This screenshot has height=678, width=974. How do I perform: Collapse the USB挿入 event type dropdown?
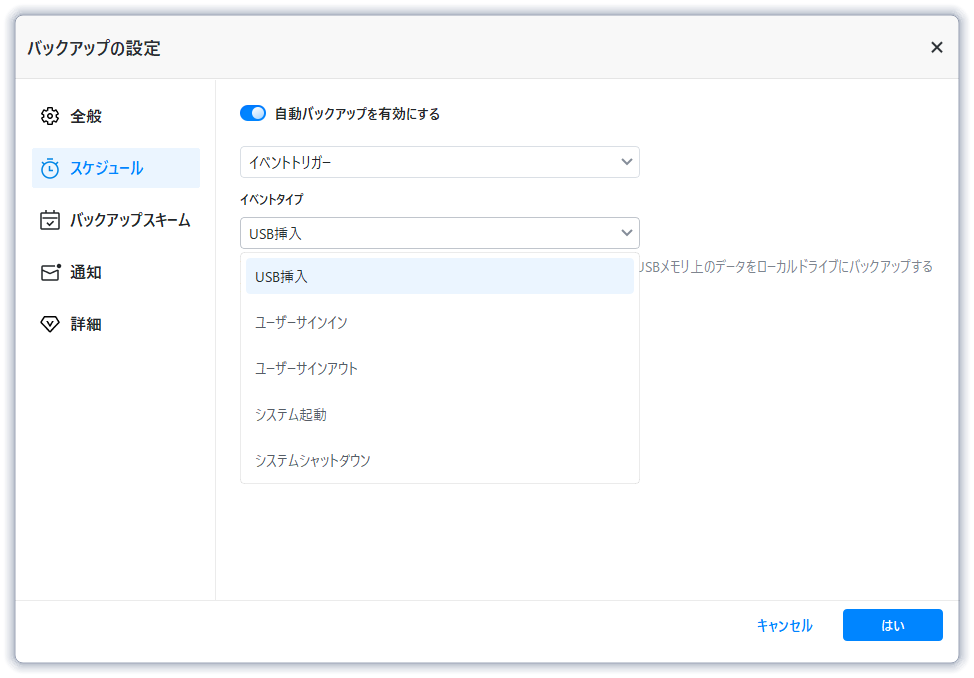(x=439, y=233)
